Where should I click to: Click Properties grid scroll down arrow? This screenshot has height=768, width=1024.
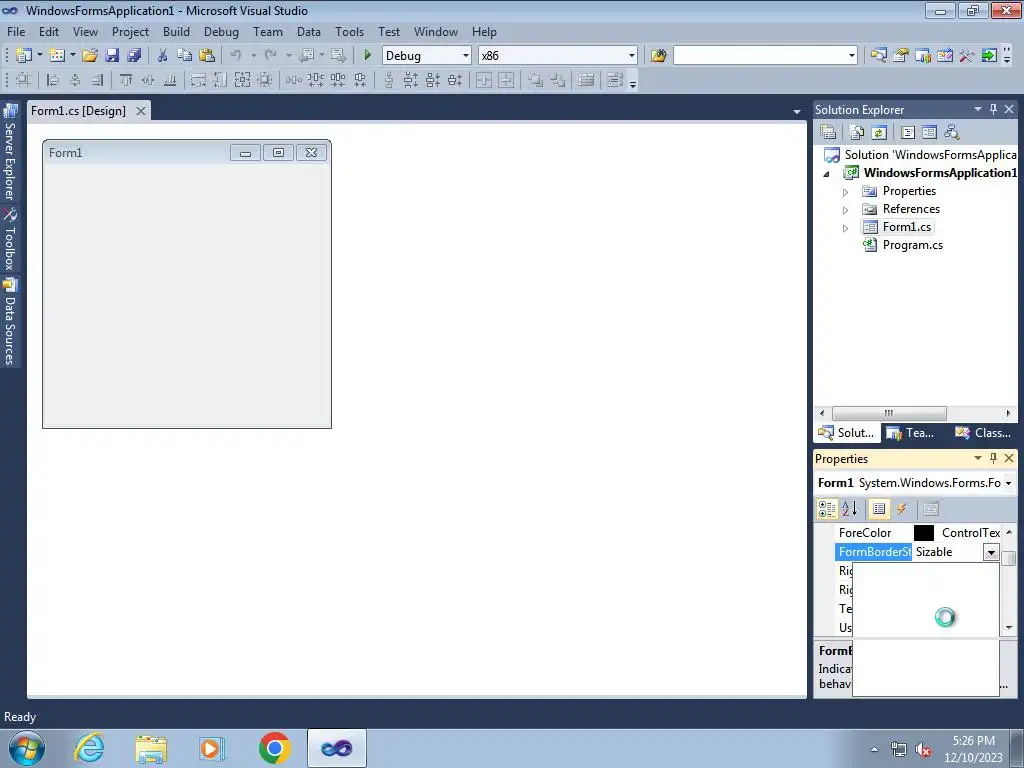[1009, 628]
